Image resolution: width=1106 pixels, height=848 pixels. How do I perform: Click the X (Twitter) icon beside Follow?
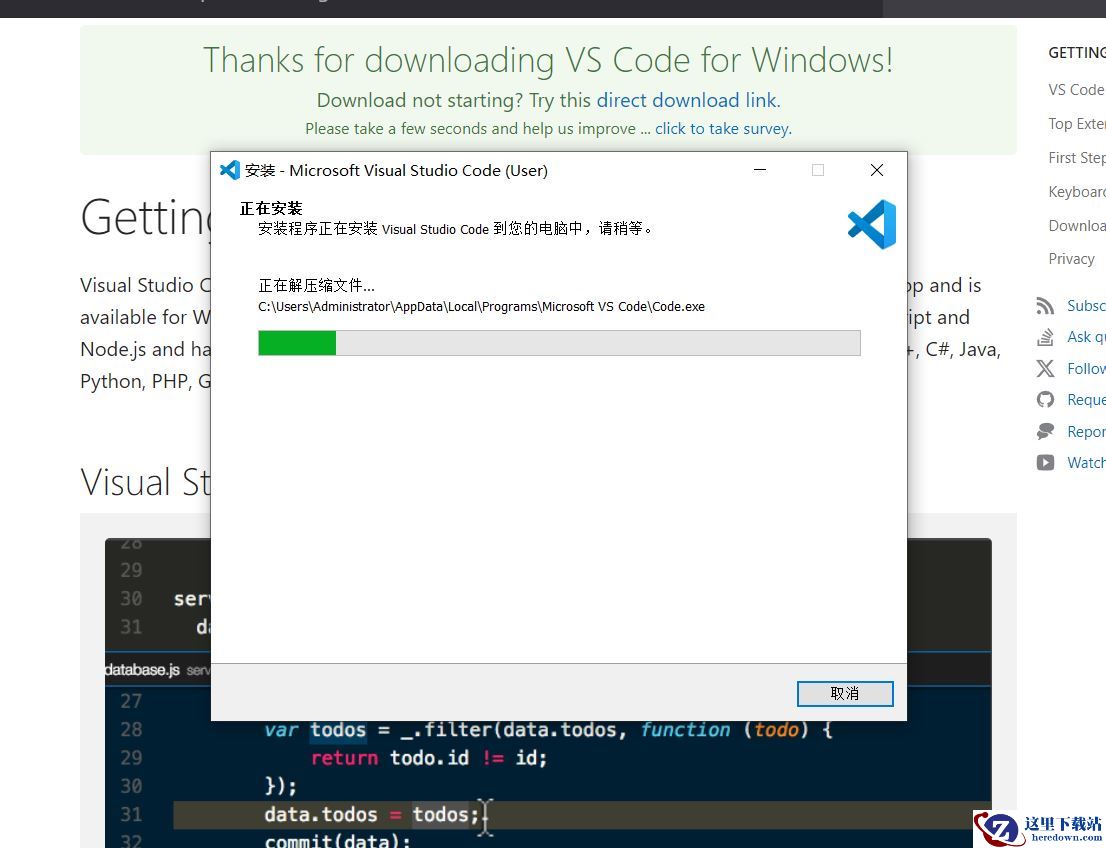click(x=1045, y=368)
